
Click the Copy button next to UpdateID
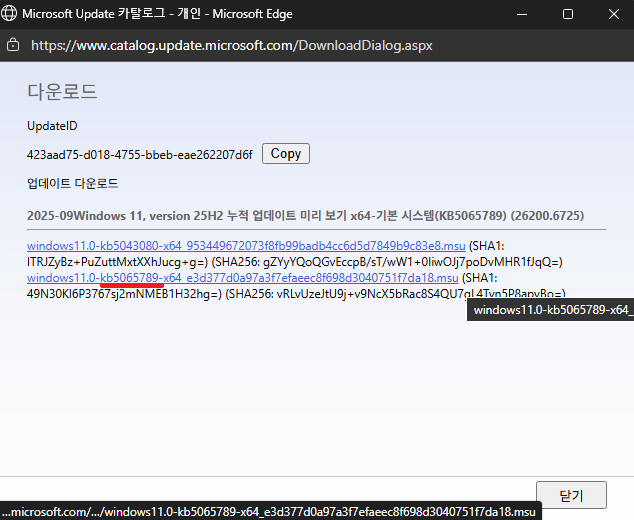pos(286,154)
